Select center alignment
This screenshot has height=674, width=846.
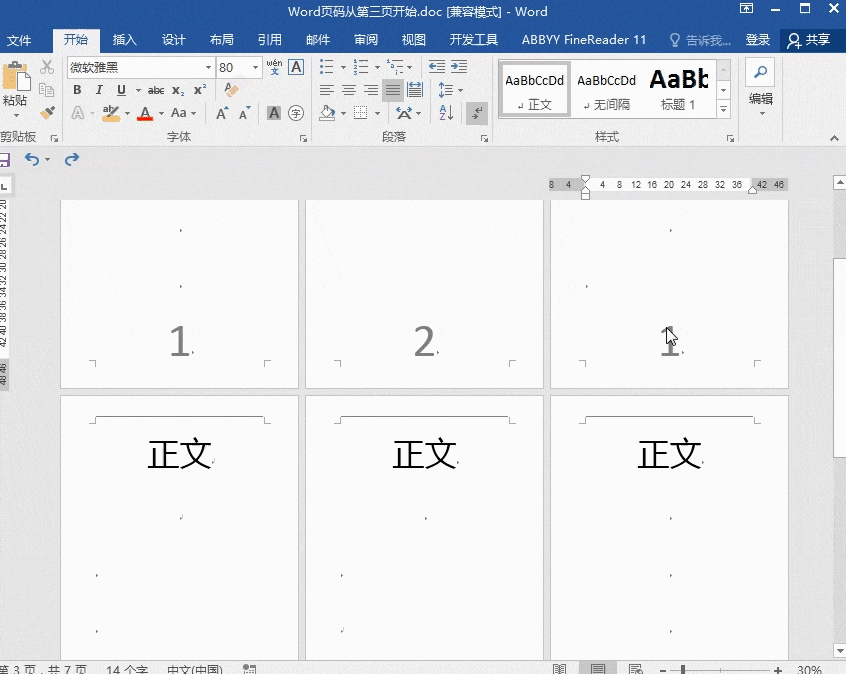(x=349, y=90)
